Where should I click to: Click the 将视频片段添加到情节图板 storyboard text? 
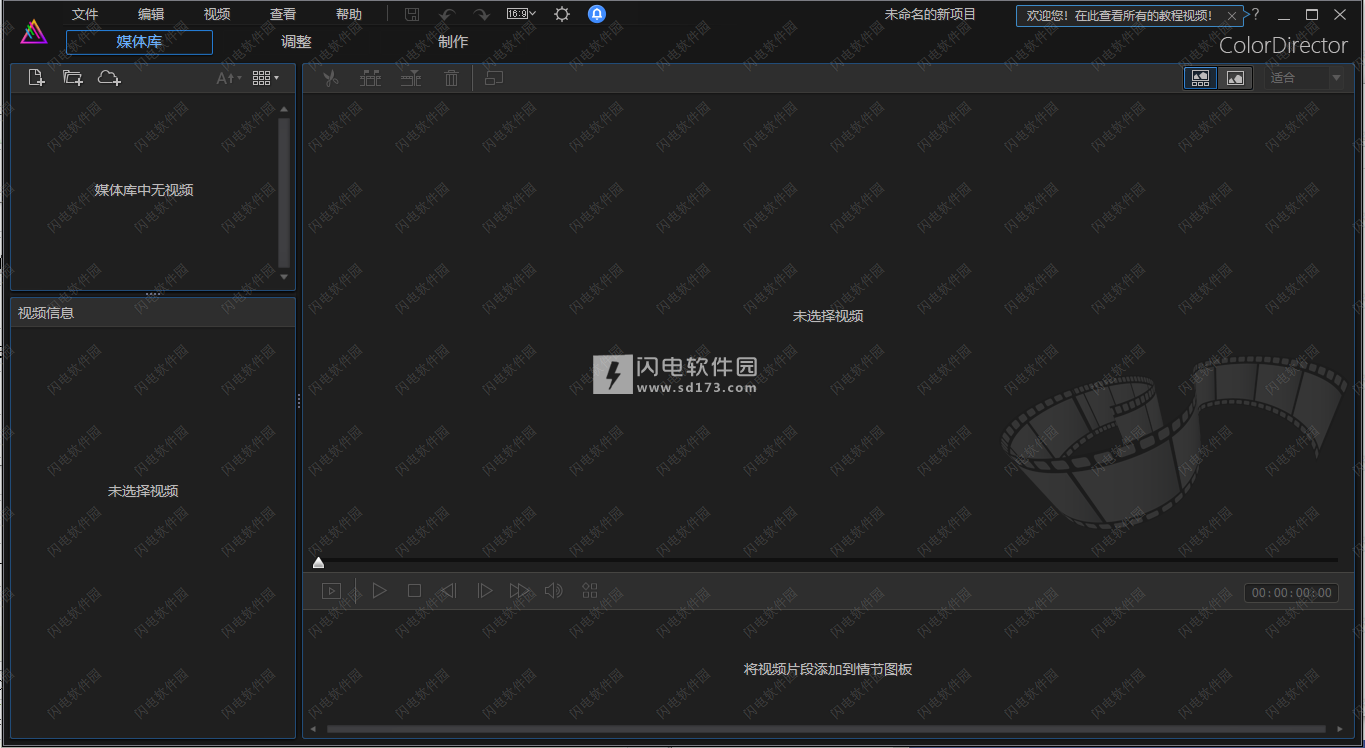828,669
